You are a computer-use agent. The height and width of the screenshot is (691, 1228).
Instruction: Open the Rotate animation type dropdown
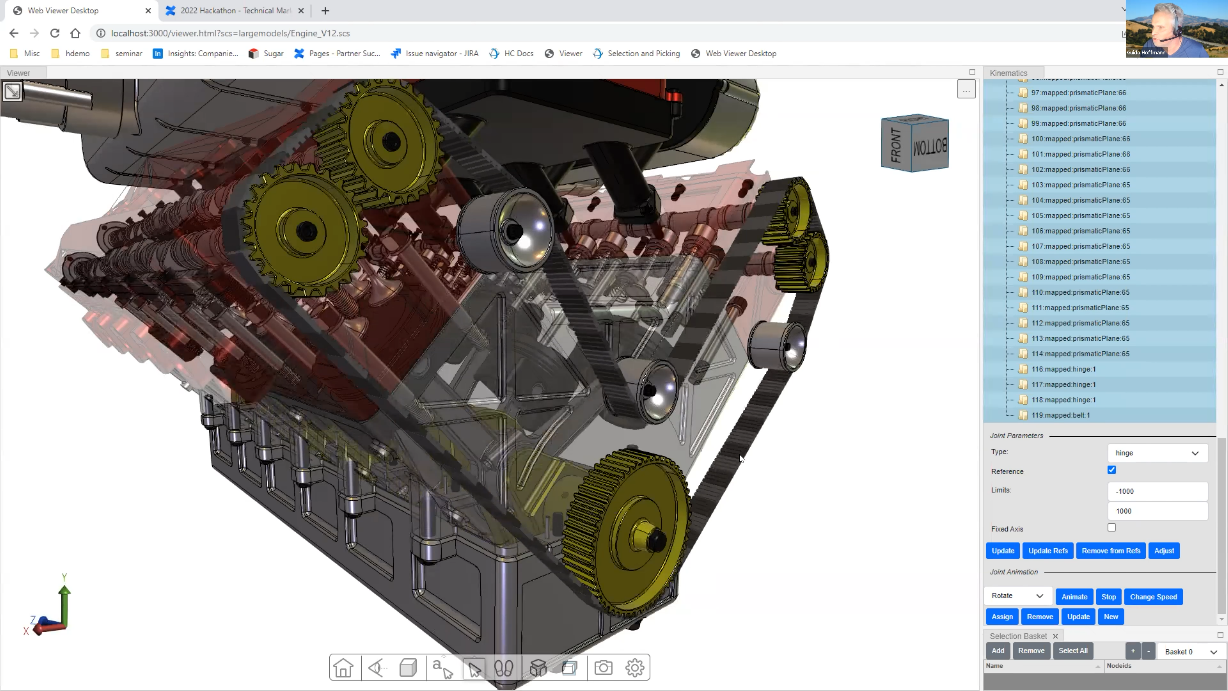click(1018, 596)
